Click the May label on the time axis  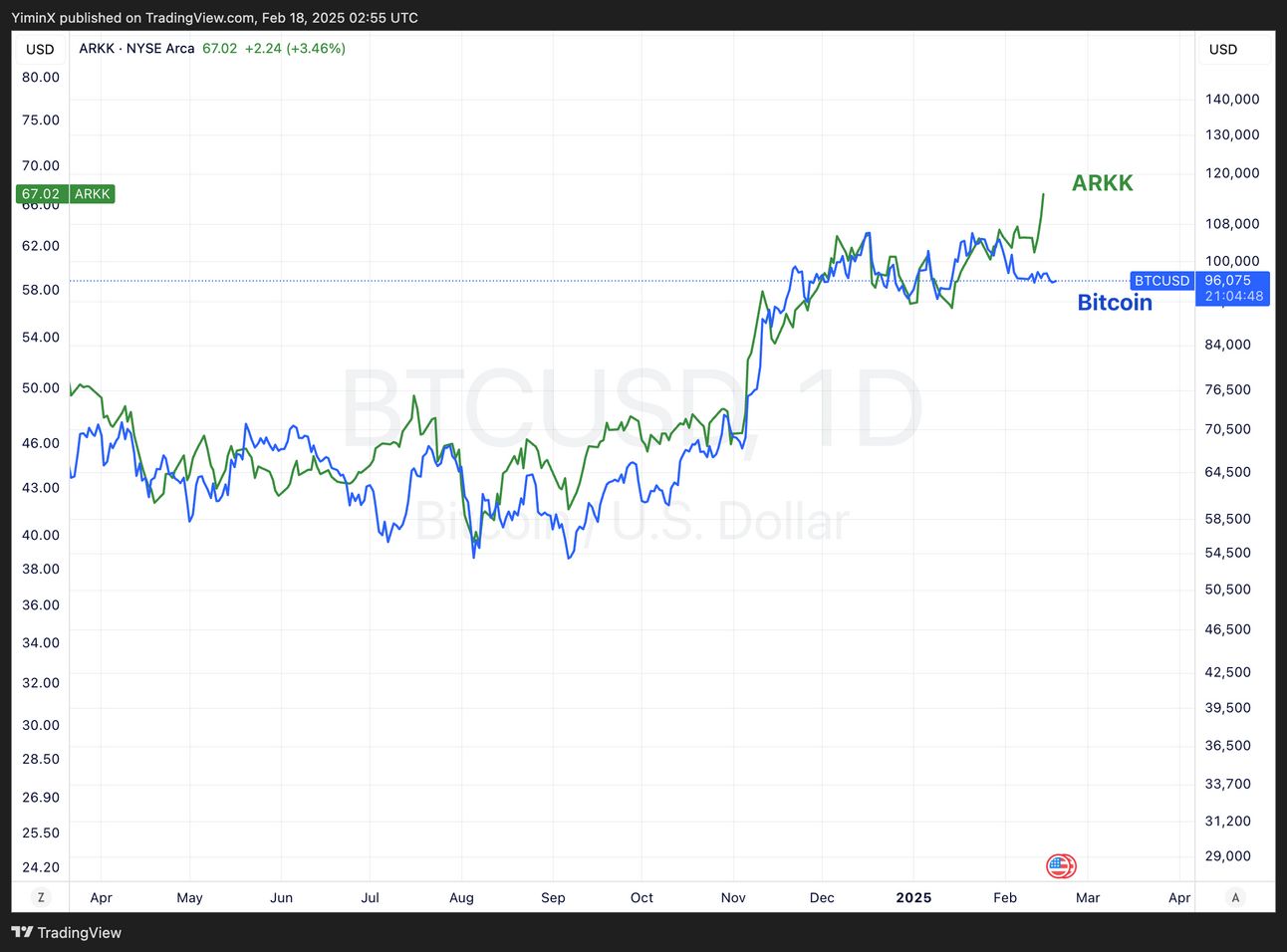pos(189,897)
